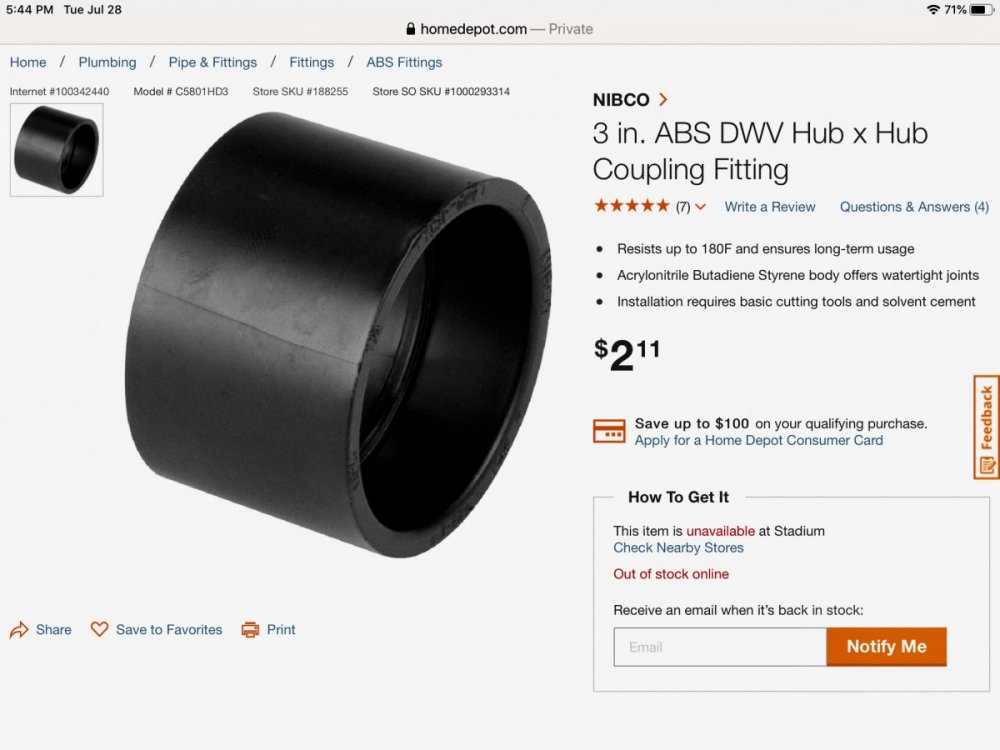Navigate to Pipe & Fittings breadcrumb
This screenshot has width=1000, height=750.
[x=212, y=62]
